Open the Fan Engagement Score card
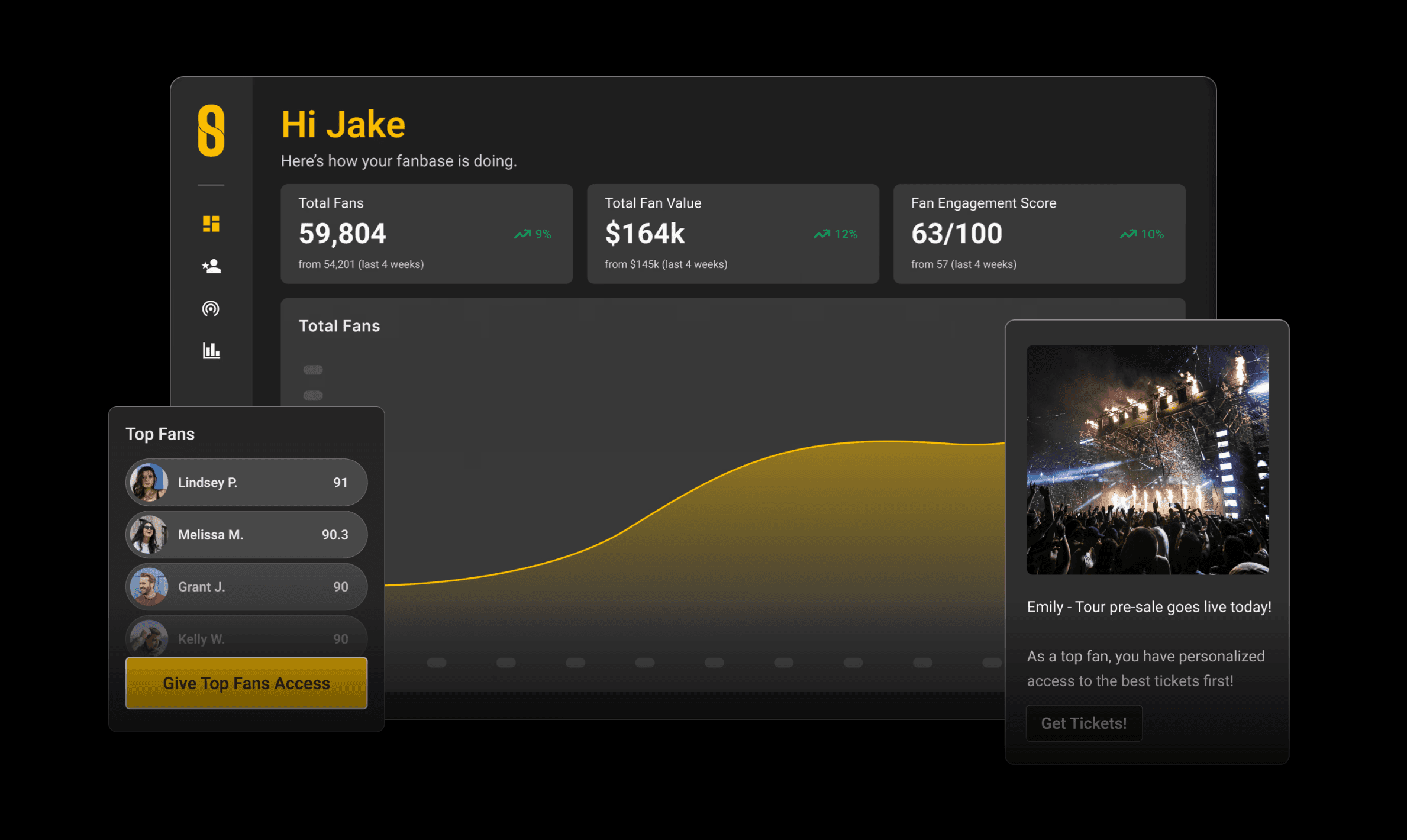Image resolution: width=1407 pixels, height=840 pixels. click(x=1039, y=234)
